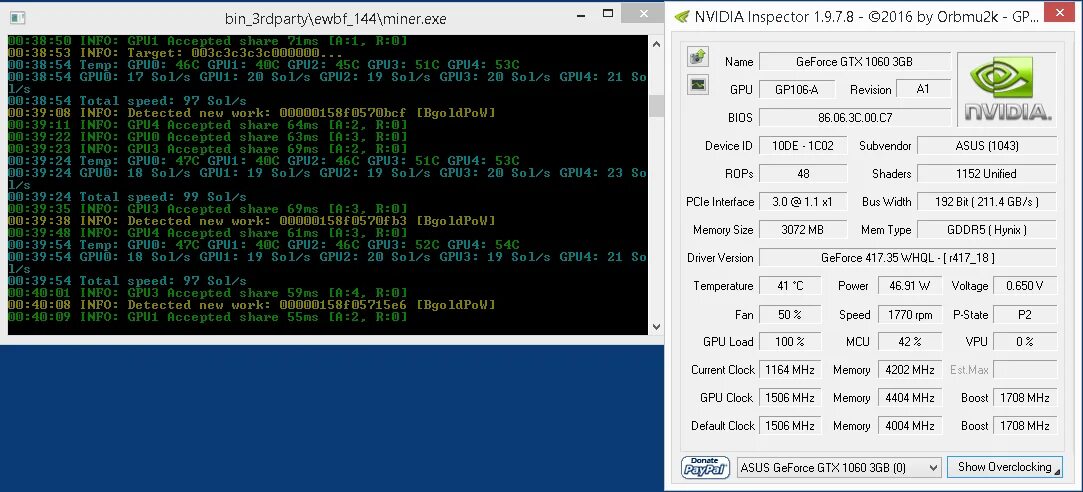The height and width of the screenshot is (492, 1083).
Task: Click Current Clock Memory value 4202 MHz
Action: click(910, 370)
